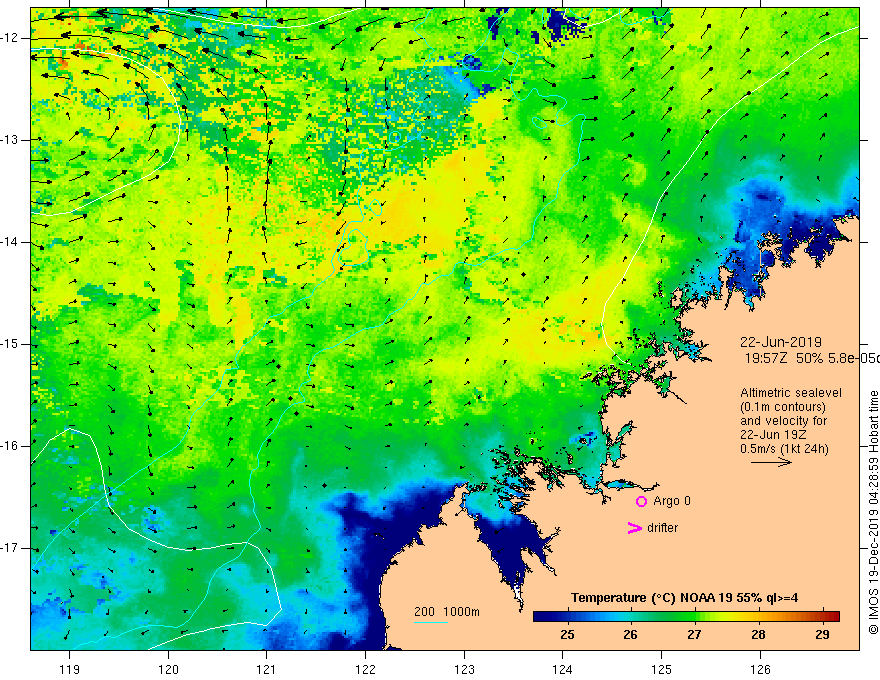Click the 119 longitude axis label
Image resolution: width=880 pixels, height=680 pixels.
tap(69, 669)
